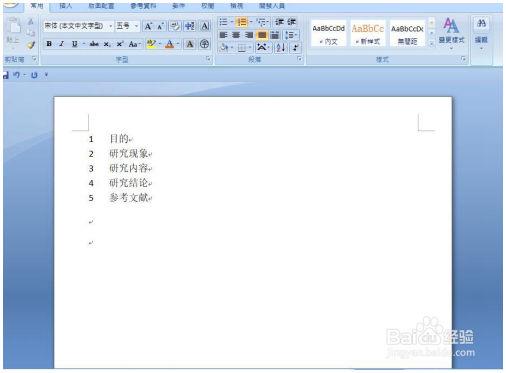
Task: Open the font size dropdown
Action: click(136, 26)
